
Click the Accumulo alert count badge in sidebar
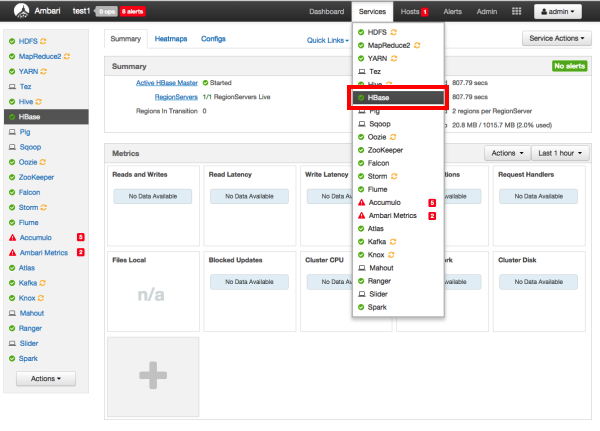click(80, 237)
